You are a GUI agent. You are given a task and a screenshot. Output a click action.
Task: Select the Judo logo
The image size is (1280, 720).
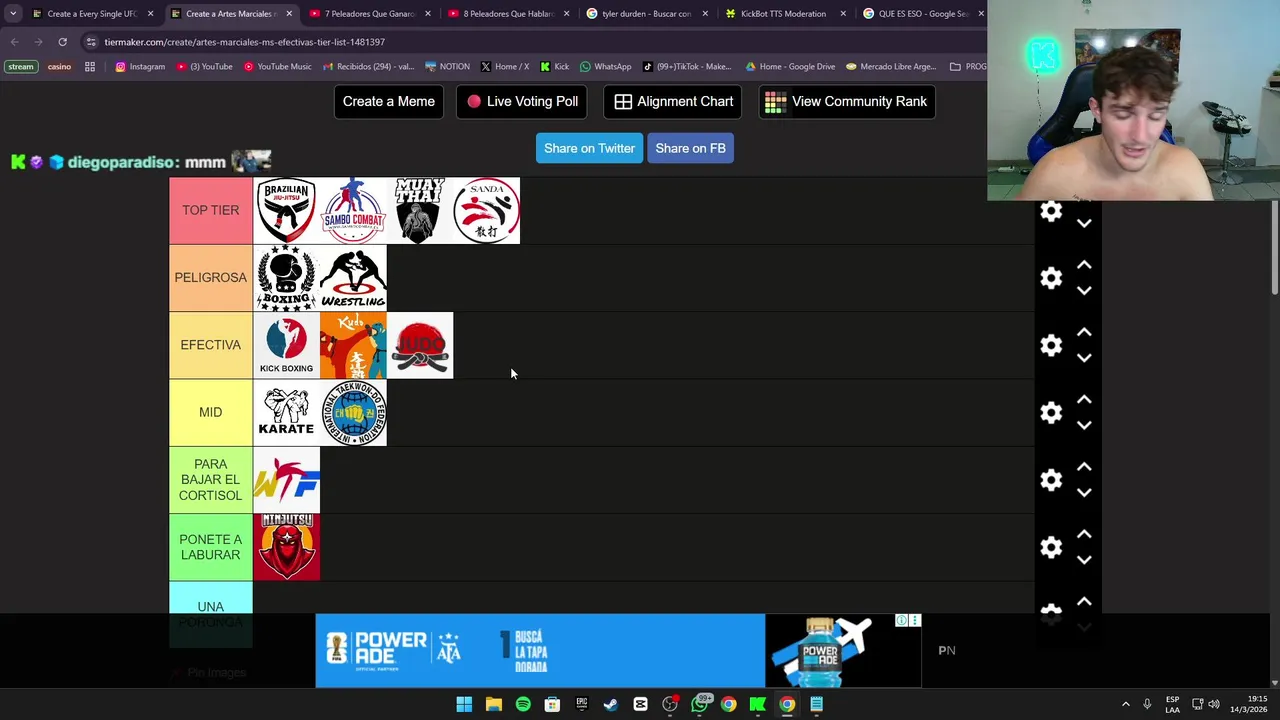tap(420, 345)
